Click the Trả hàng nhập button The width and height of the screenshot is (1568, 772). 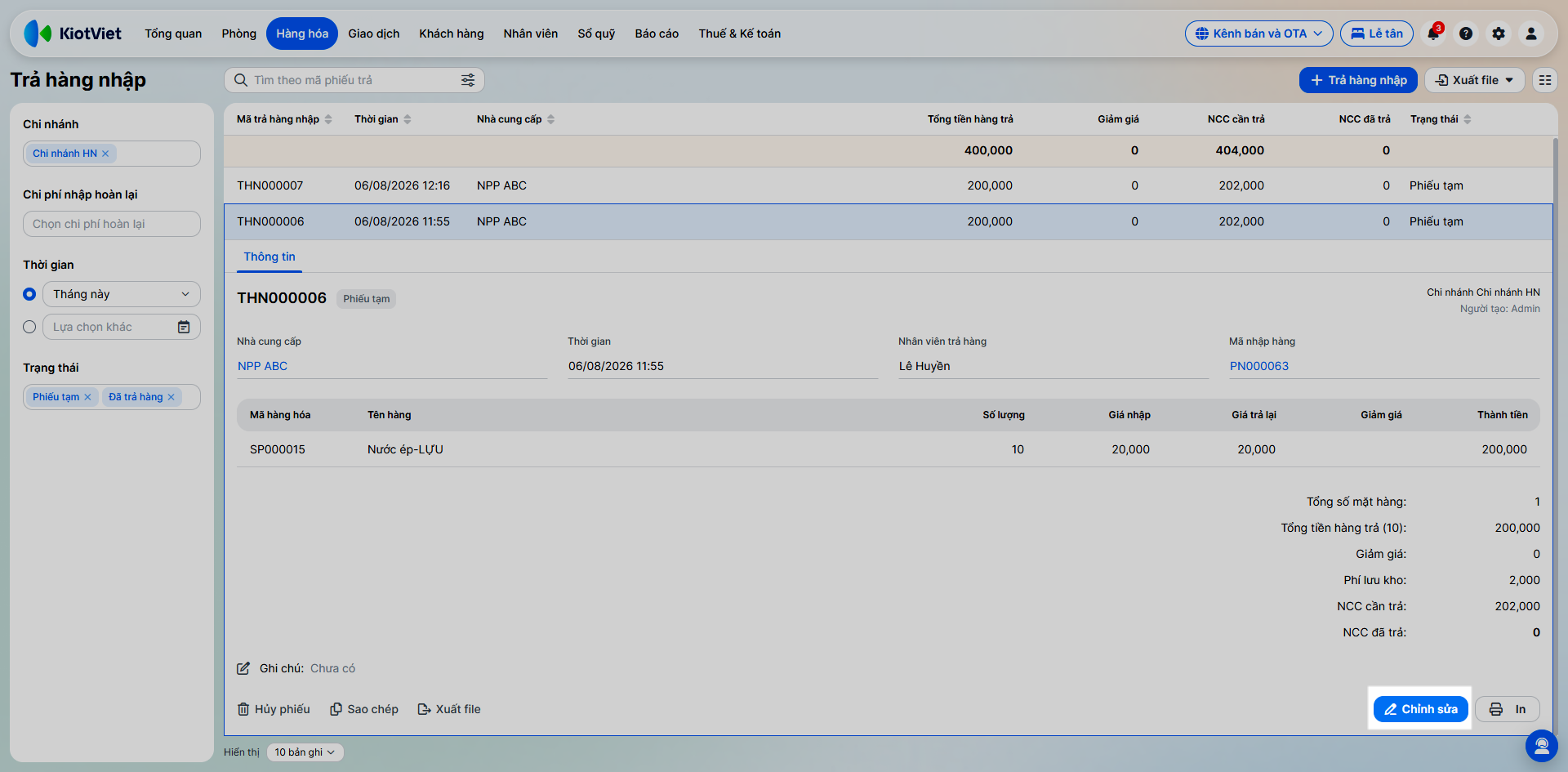click(x=1358, y=80)
